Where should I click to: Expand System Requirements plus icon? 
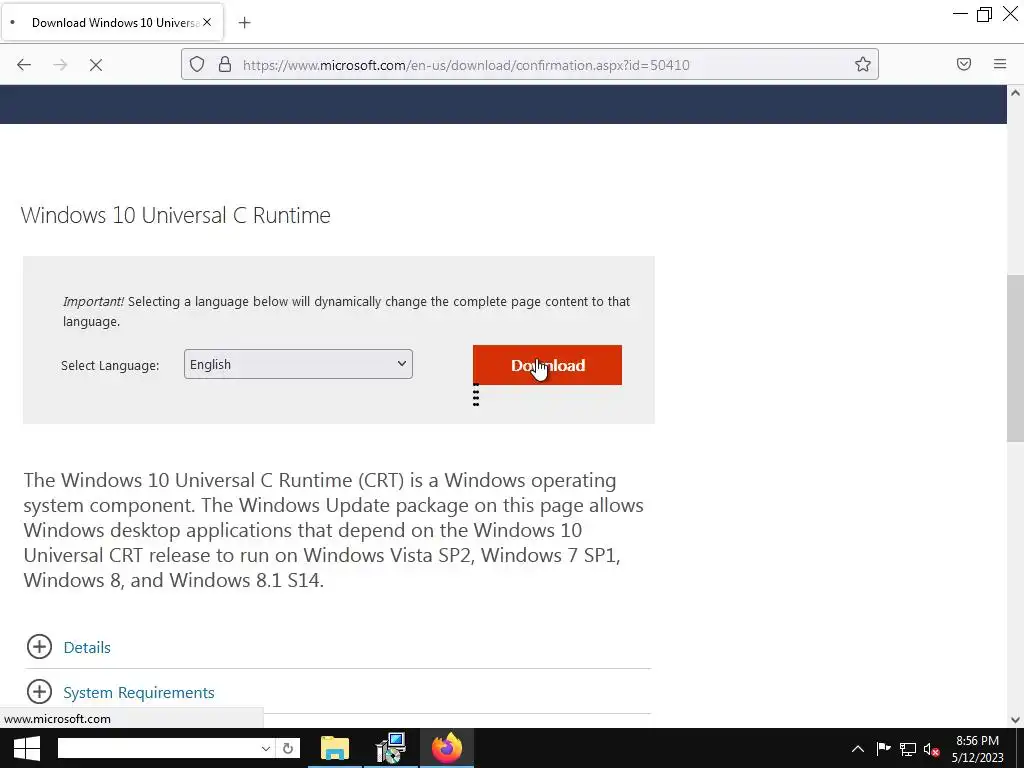pos(39,692)
